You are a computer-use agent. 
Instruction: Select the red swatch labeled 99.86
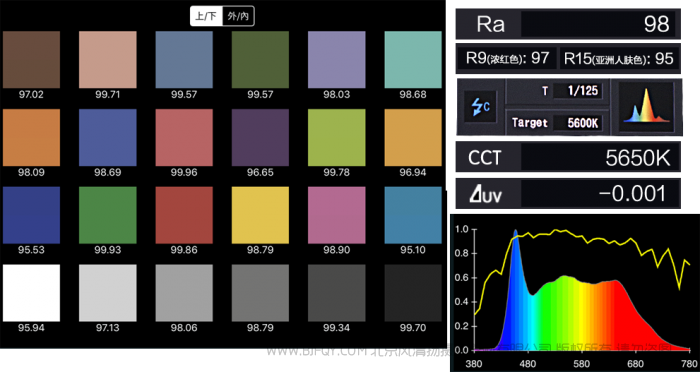(184, 215)
